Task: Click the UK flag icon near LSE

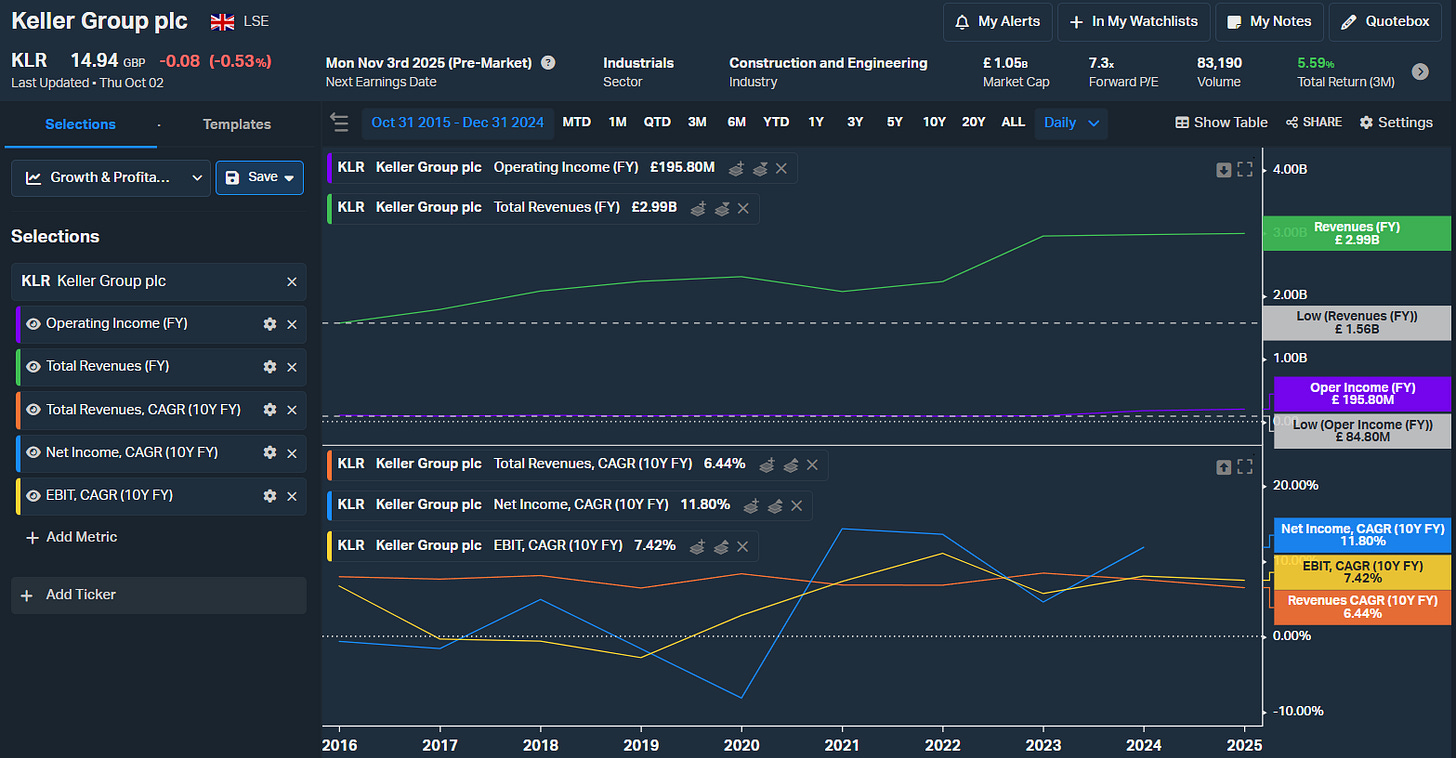Action: click(222, 21)
